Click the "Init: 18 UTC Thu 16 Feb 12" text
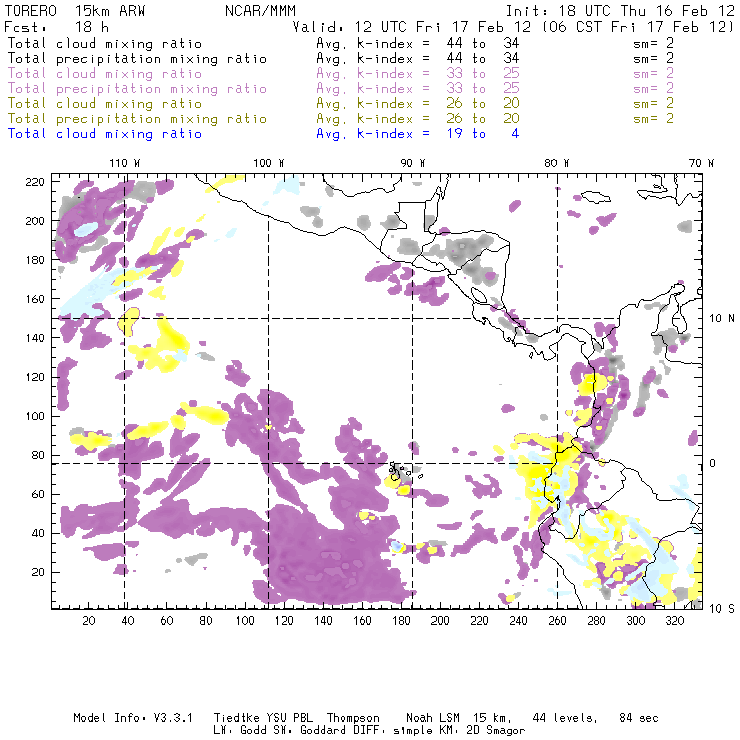This screenshot has height=740, width=740. 620,11
